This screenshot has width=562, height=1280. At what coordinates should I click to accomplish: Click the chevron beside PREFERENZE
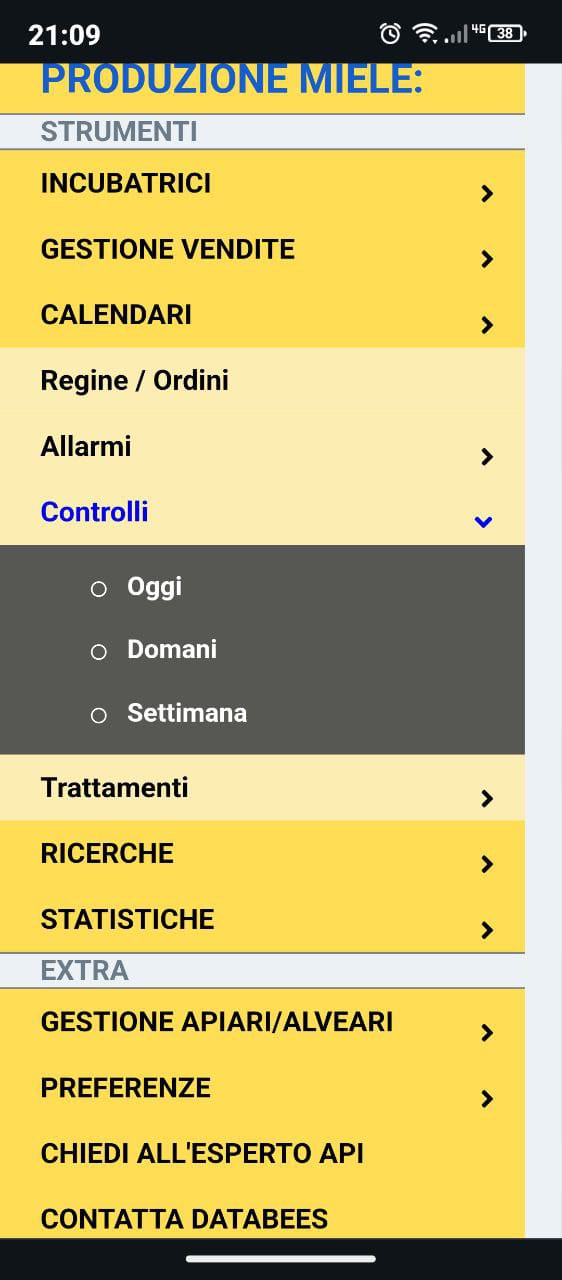coord(487,1099)
